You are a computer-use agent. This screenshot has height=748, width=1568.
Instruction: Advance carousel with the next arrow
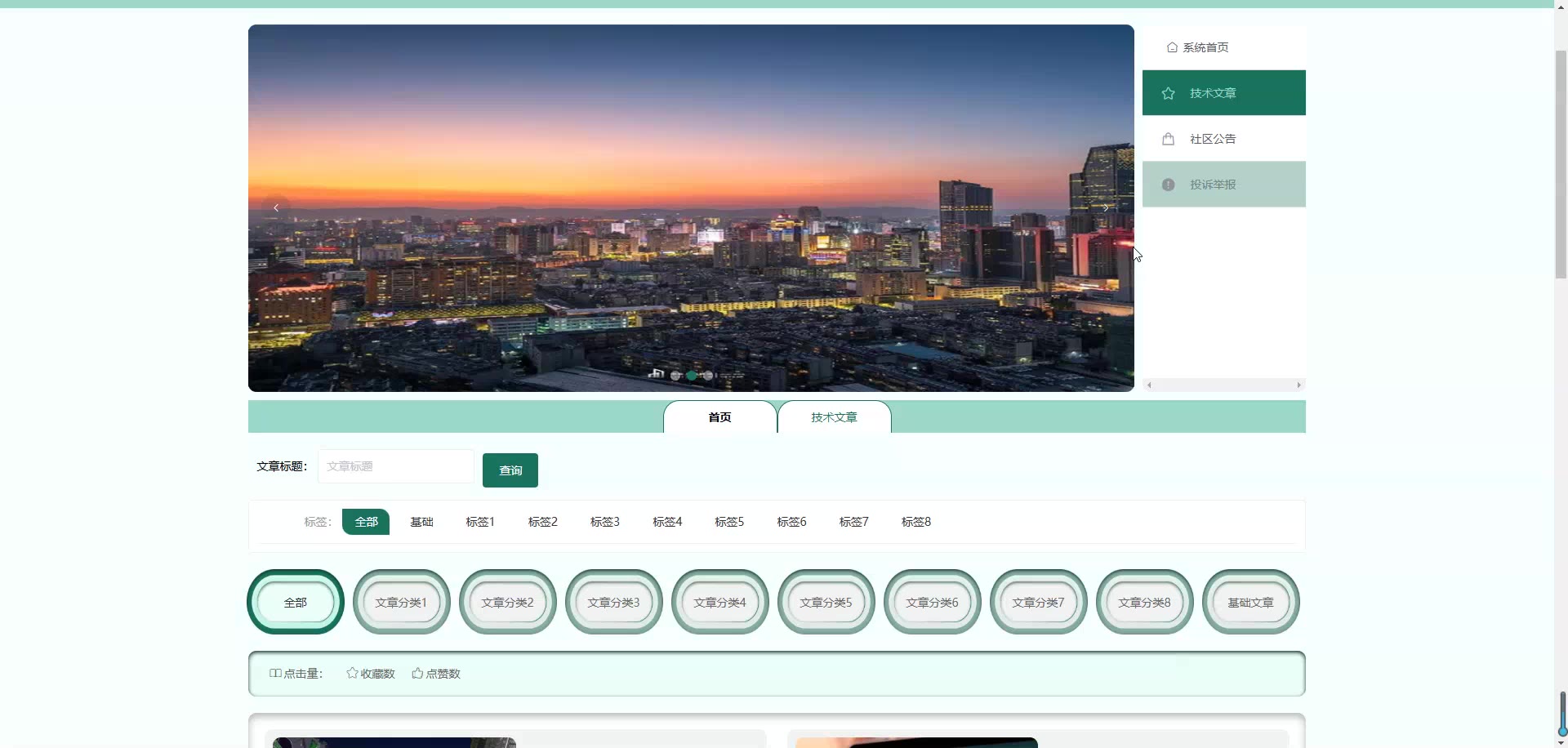click(1106, 207)
